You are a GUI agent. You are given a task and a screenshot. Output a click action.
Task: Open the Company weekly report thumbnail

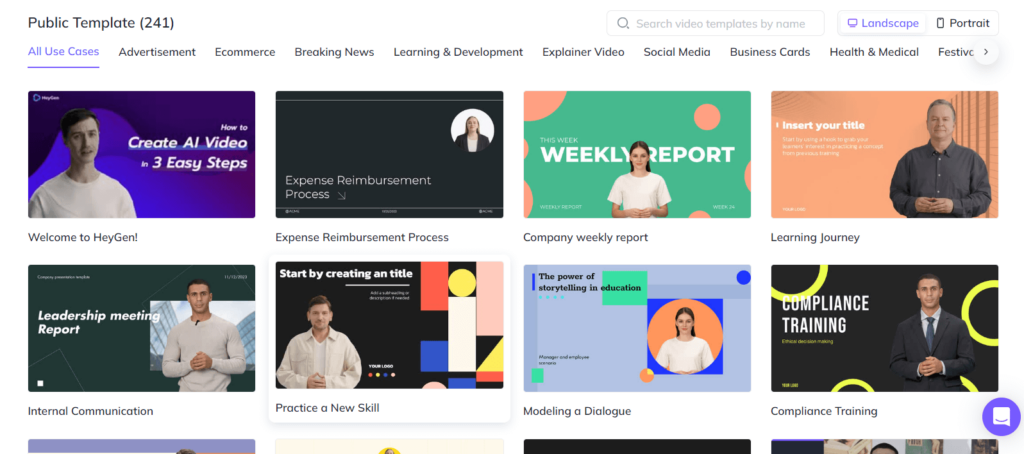click(637, 154)
